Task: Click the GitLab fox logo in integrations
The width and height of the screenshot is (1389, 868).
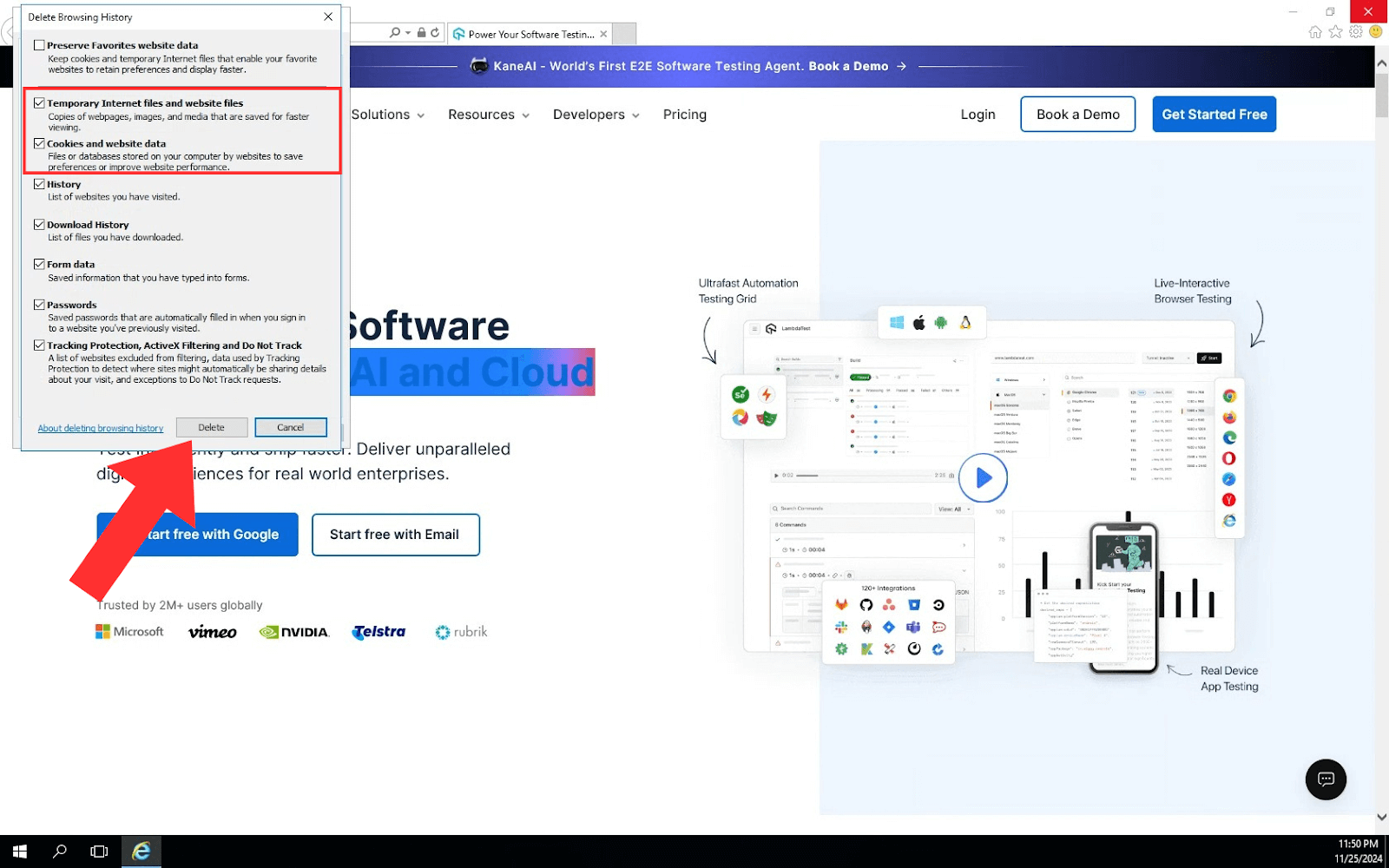Action: click(x=842, y=605)
